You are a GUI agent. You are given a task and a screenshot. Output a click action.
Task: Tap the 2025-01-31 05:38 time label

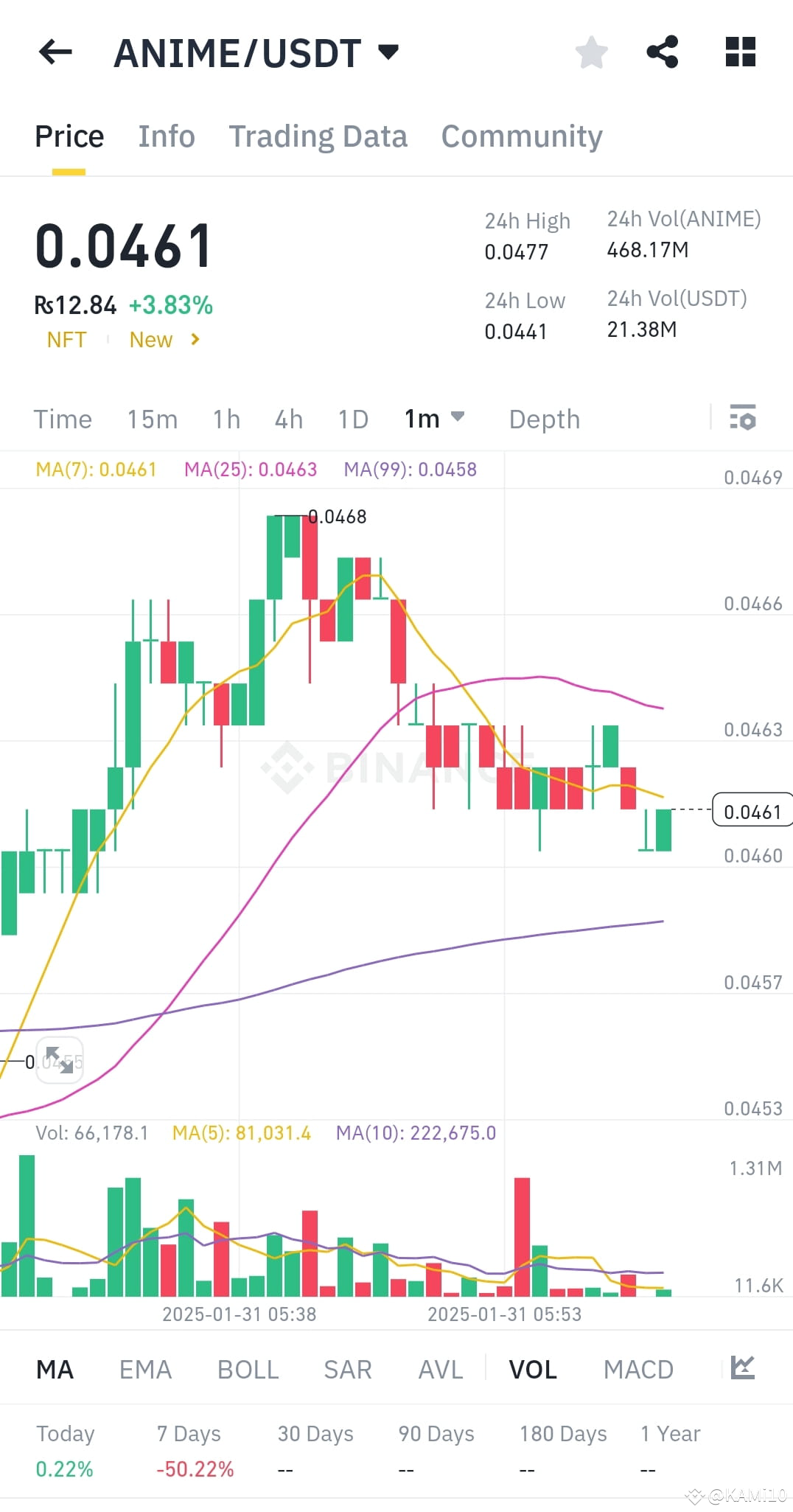239,1314
